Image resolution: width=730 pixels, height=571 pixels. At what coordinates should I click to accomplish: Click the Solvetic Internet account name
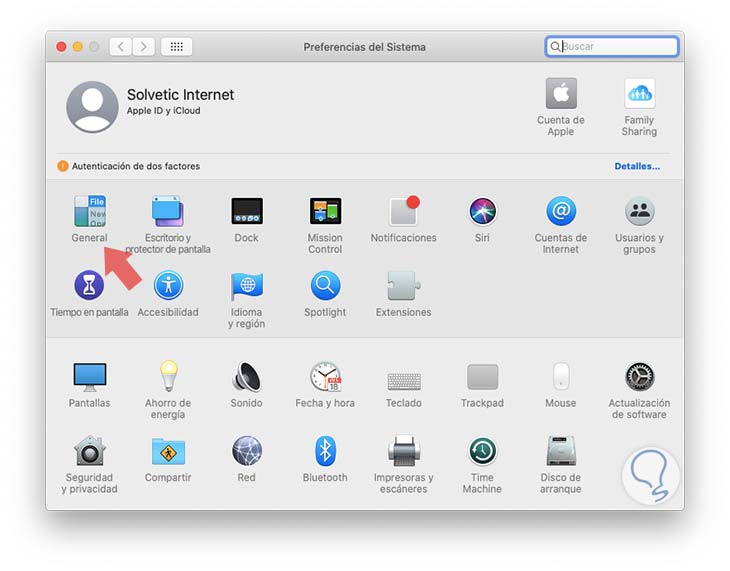point(180,95)
